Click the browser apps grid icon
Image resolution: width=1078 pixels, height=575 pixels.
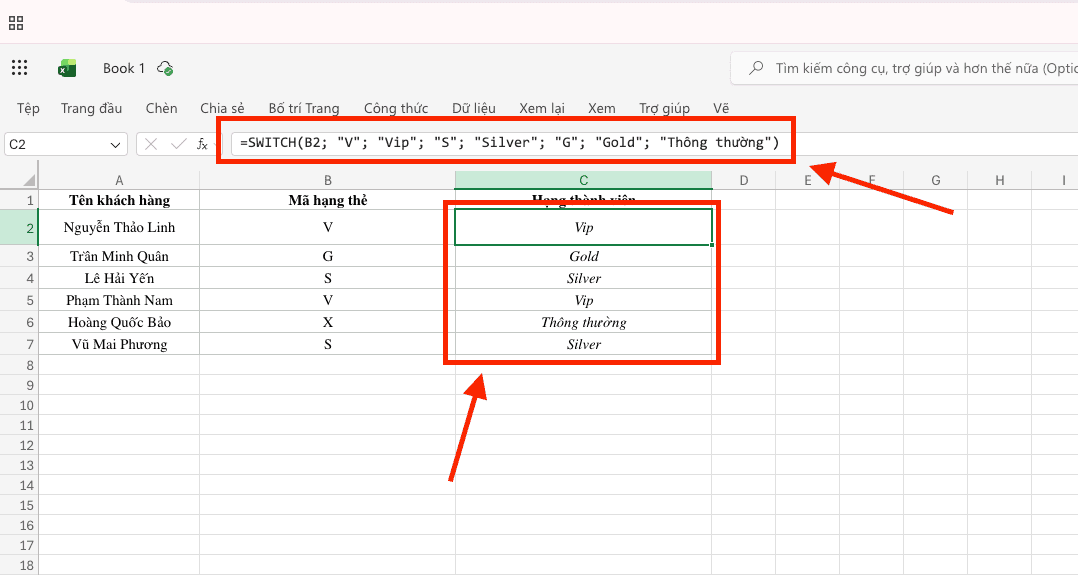[16, 23]
